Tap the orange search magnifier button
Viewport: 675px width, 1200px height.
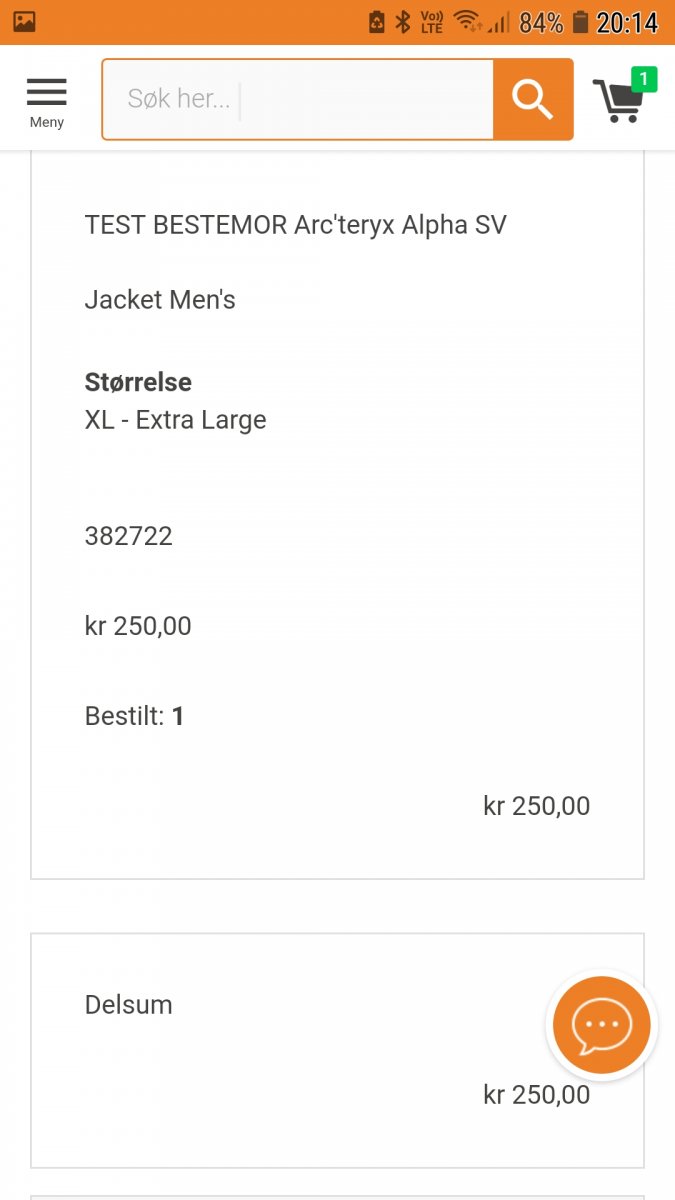(x=532, y=99)
